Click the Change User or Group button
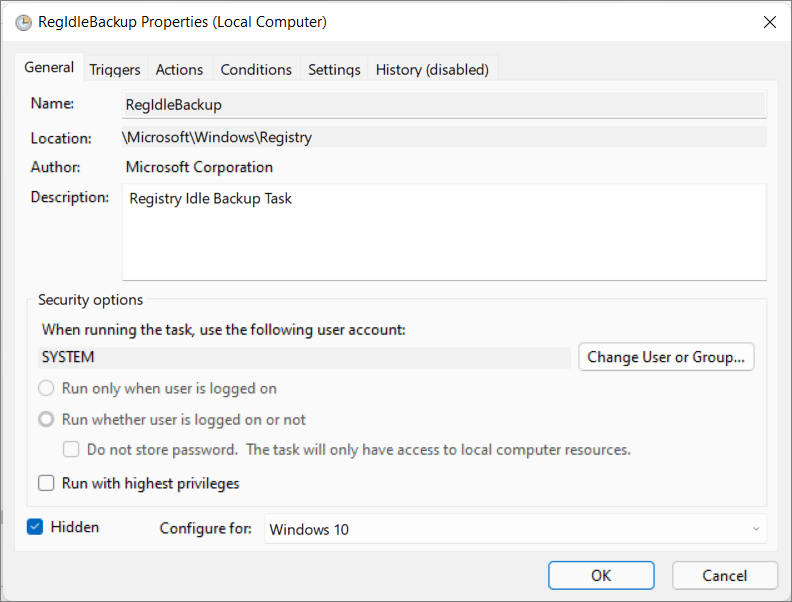The width and height of the screenshot is (792, 602). coord(666,357)
